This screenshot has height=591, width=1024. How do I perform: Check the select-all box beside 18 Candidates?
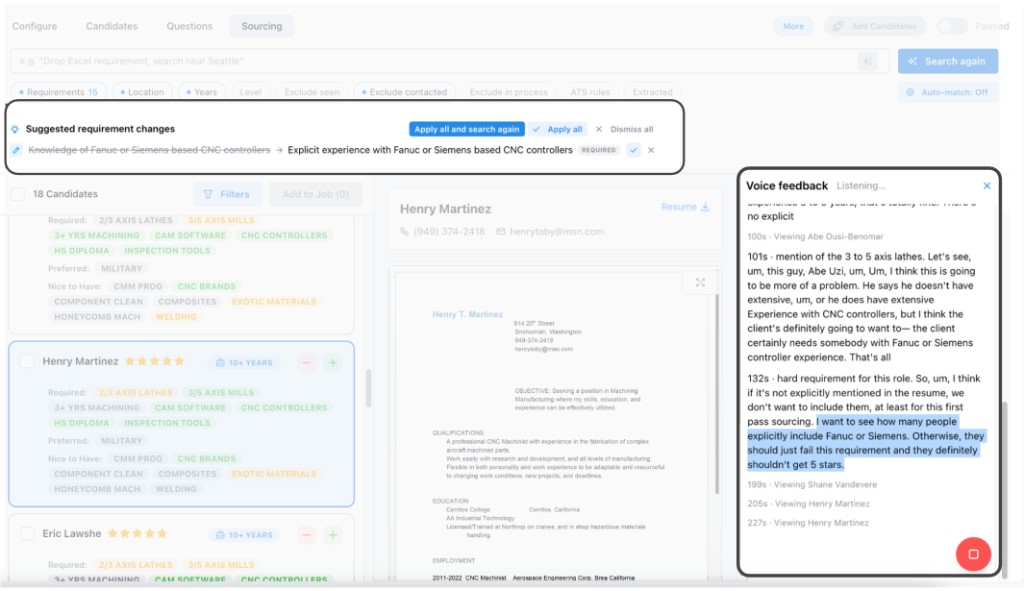[x=18, y=194]
